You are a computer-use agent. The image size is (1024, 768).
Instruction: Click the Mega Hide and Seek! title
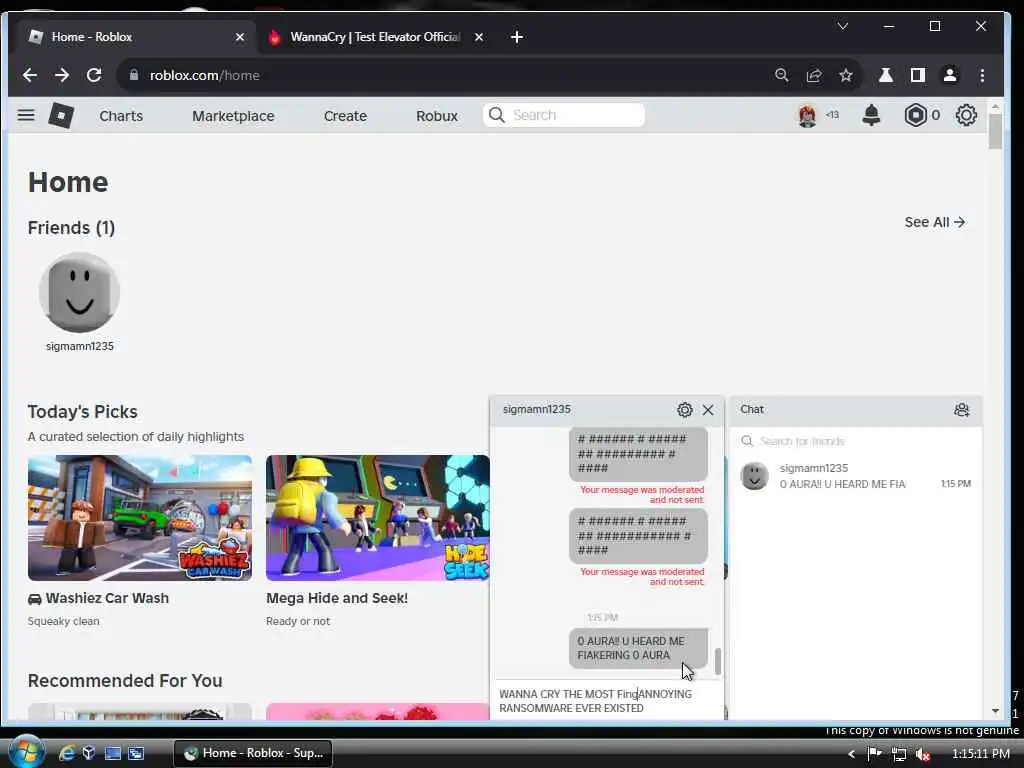(x=337, y=598)
